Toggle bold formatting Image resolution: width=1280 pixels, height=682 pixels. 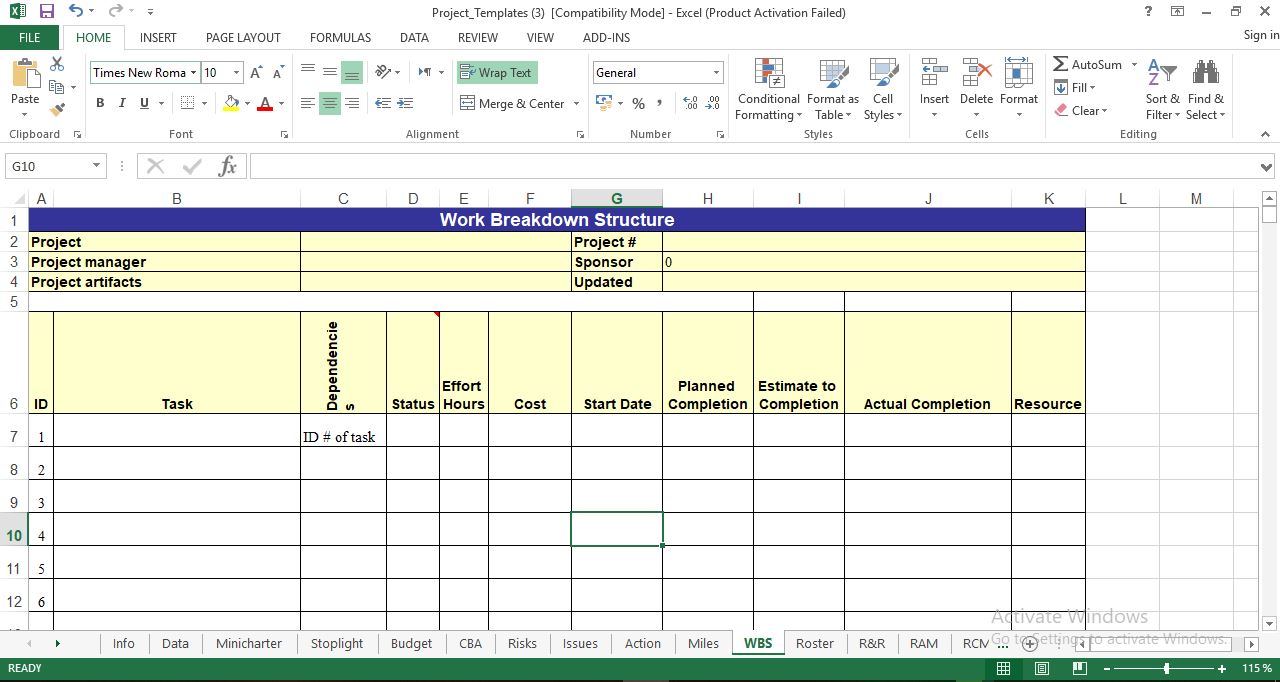point(99,103)
